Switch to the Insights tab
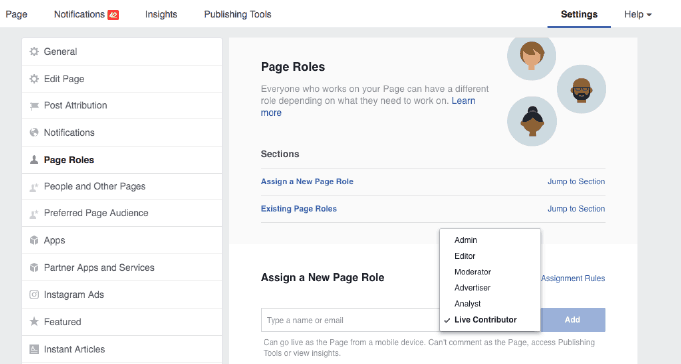Image resolution: width=681 pixels, height=364 pixels. click(x=161, y=14)
